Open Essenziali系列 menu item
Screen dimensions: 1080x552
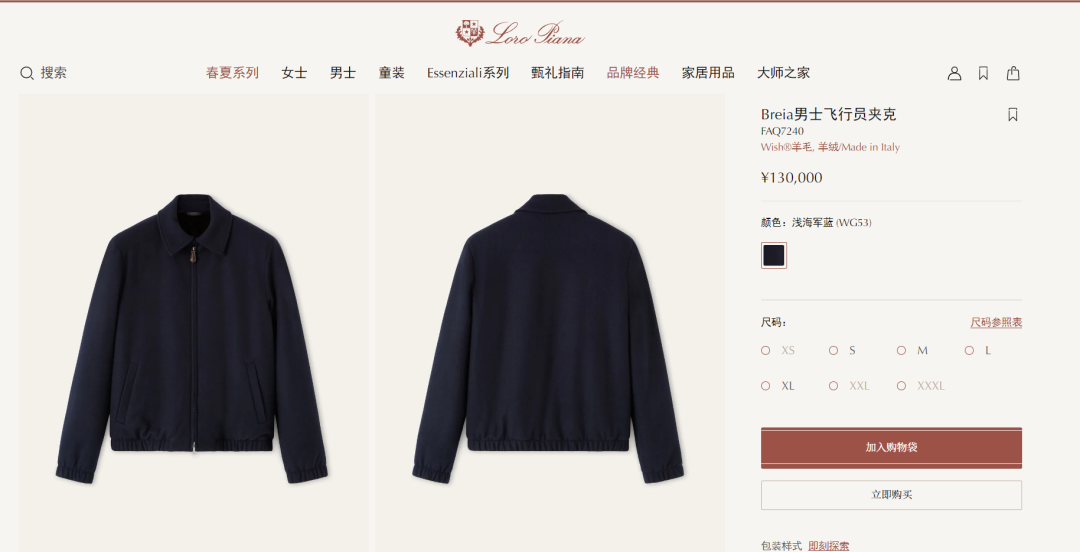click(x=468, y=73)
